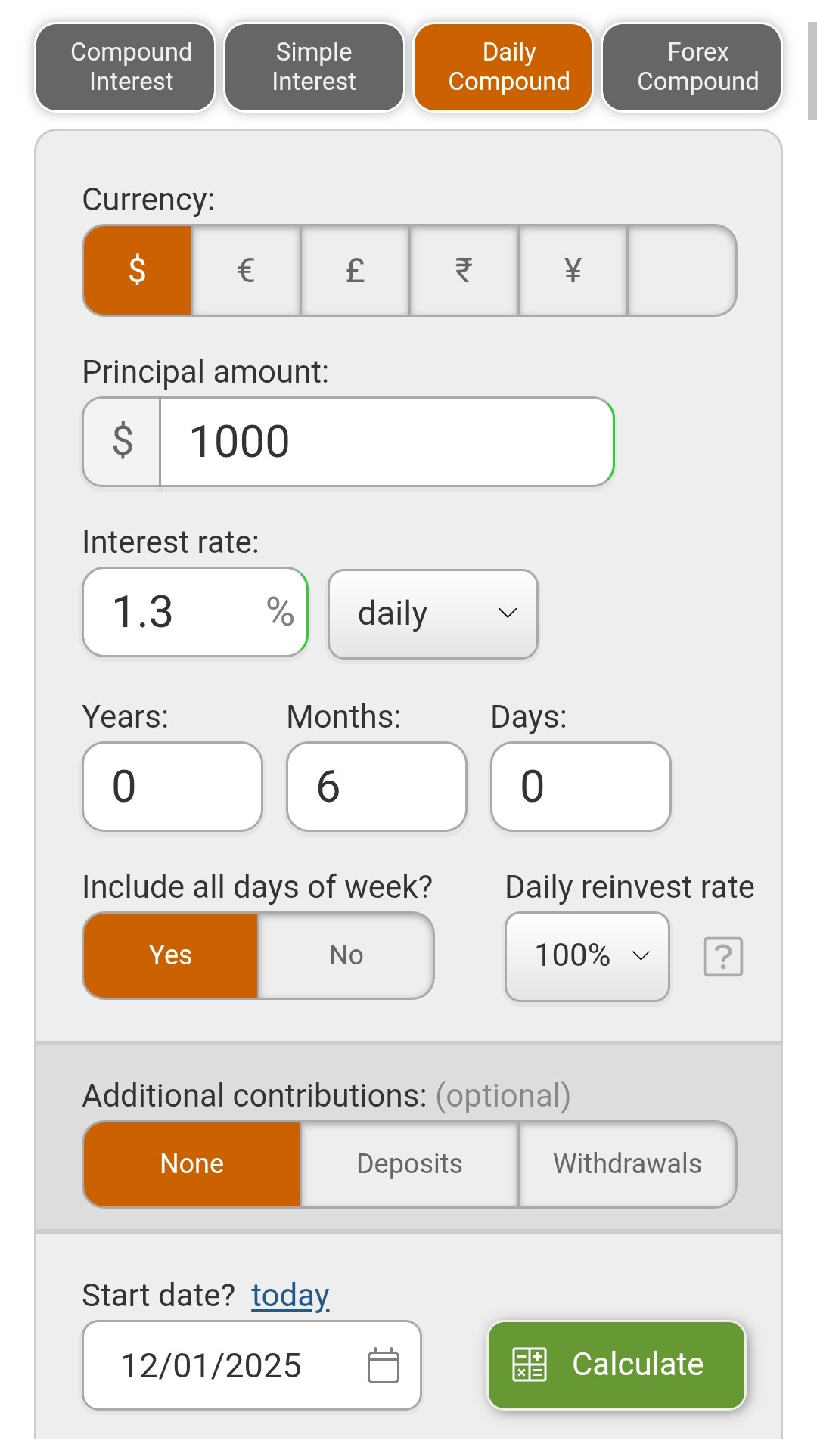817x1456 pixels.
Task: Choose the blank no-currency option
Action: pos(682,270)
